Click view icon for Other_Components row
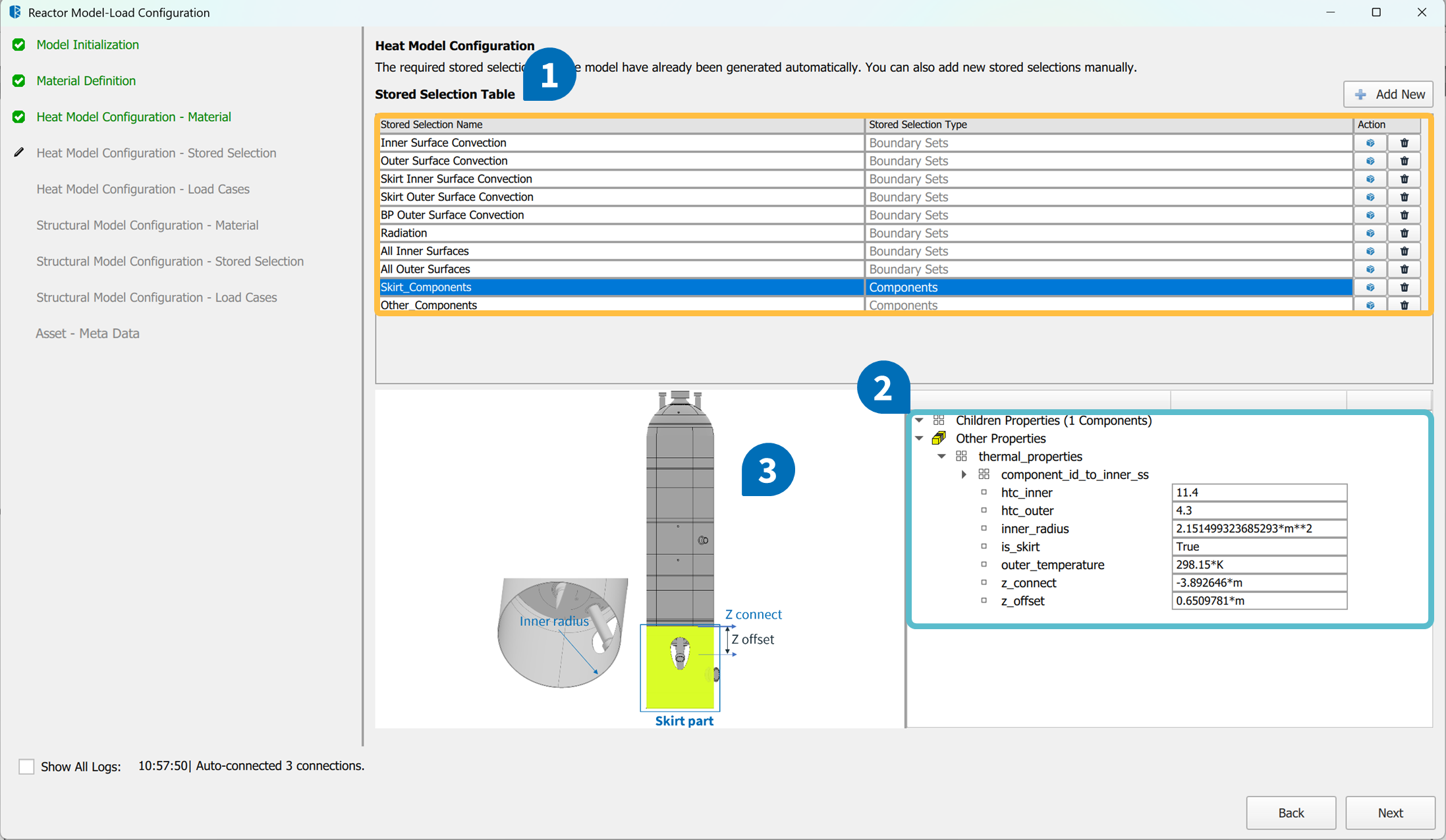The height and width of the screenshot is (840, 1446). 1370,305
